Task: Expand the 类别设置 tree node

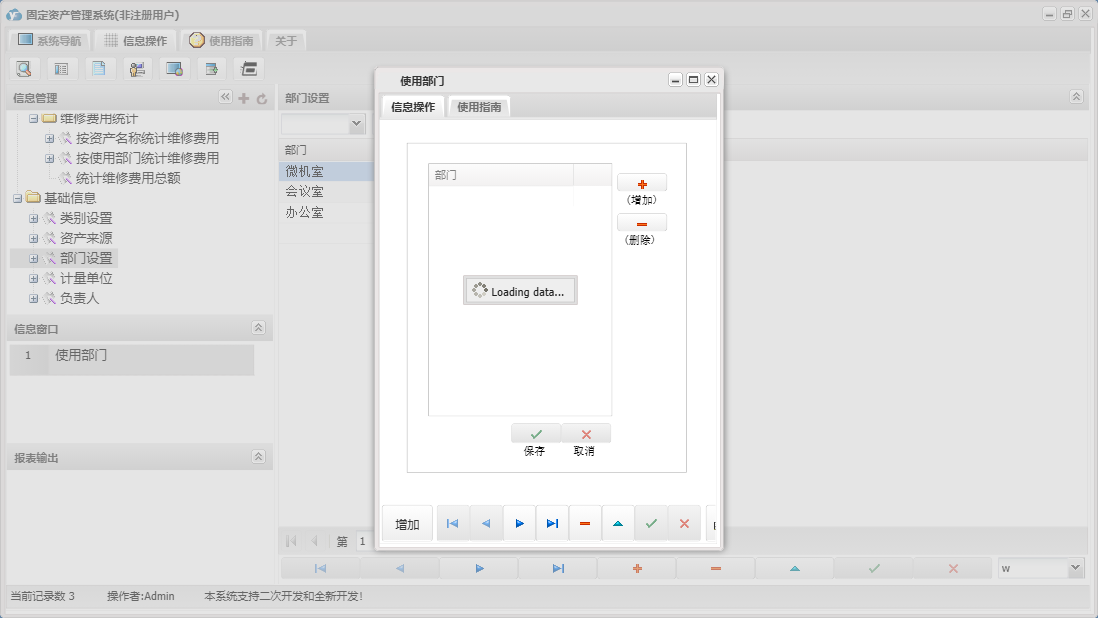Action: 34,218
